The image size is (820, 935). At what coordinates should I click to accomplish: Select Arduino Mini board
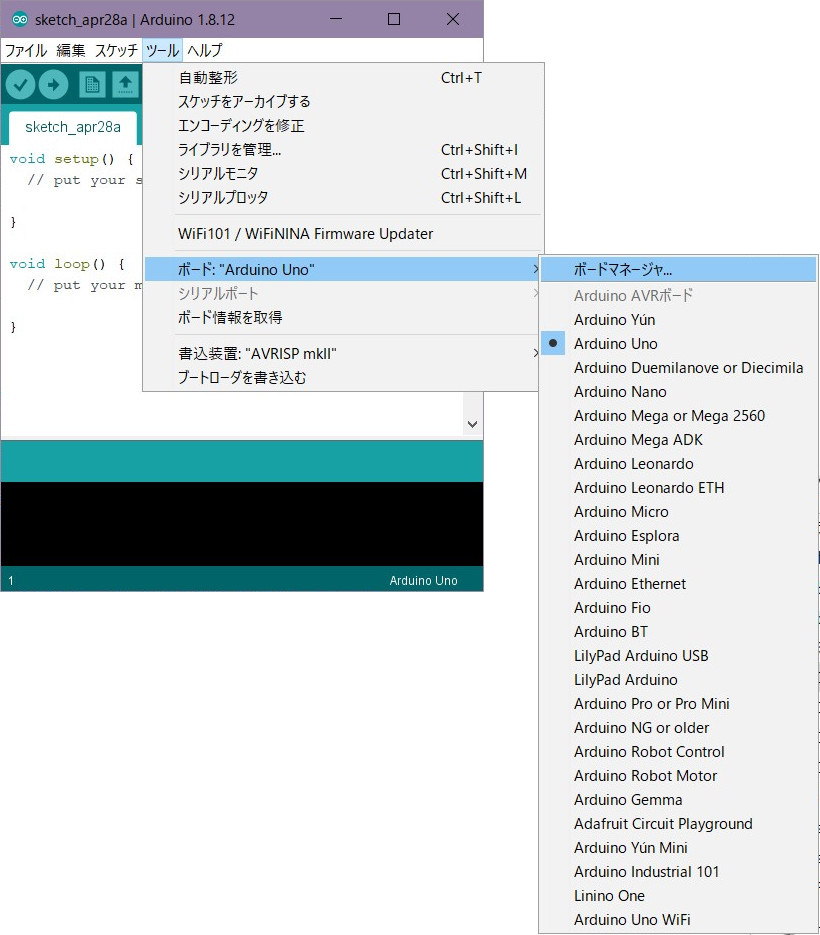tap(677, 560)
